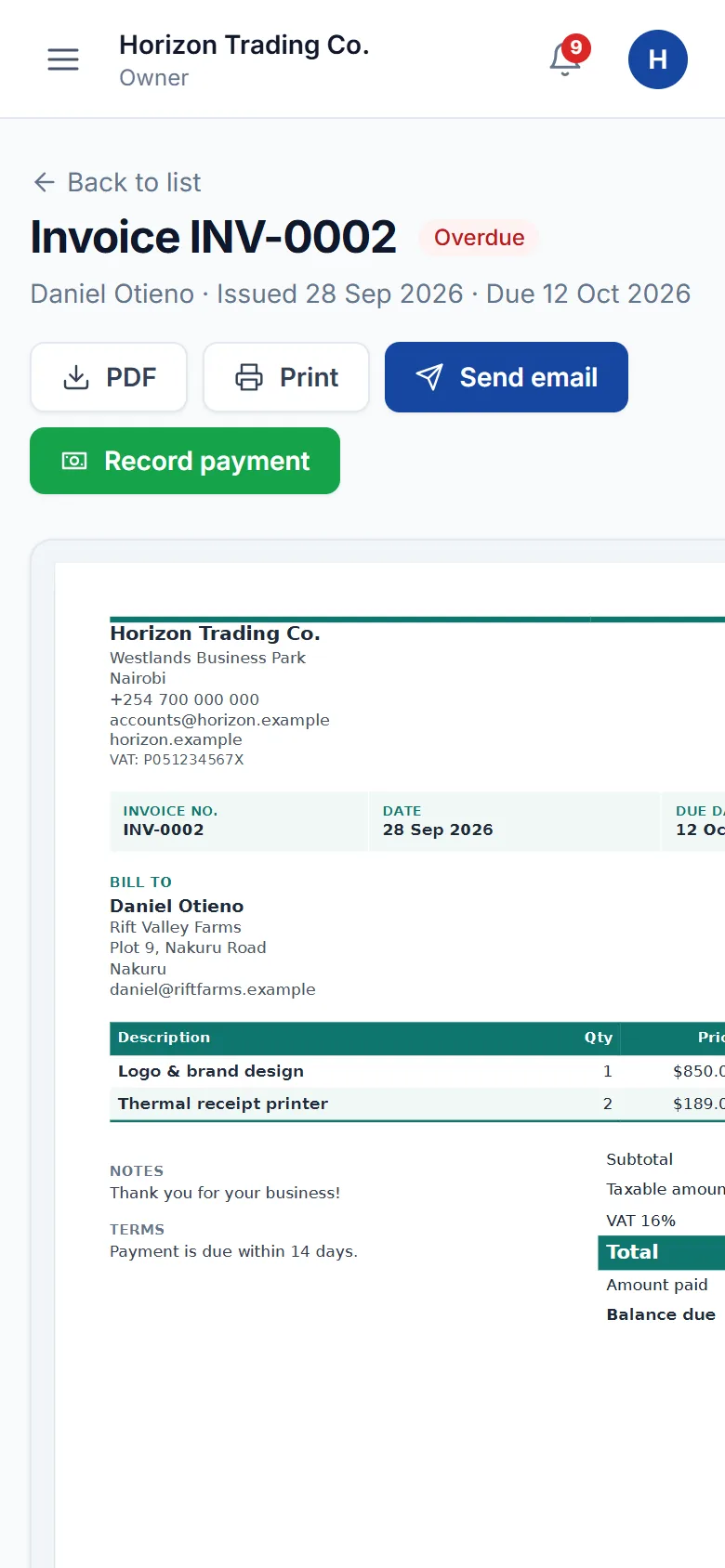
Task: Click the Plot 9, Nakuru Road address
Action: [x=188, y=947]
